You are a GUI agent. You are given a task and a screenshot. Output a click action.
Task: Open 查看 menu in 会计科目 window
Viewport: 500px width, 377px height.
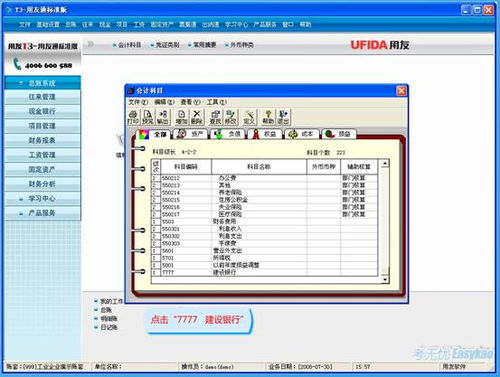click(190, 102)
